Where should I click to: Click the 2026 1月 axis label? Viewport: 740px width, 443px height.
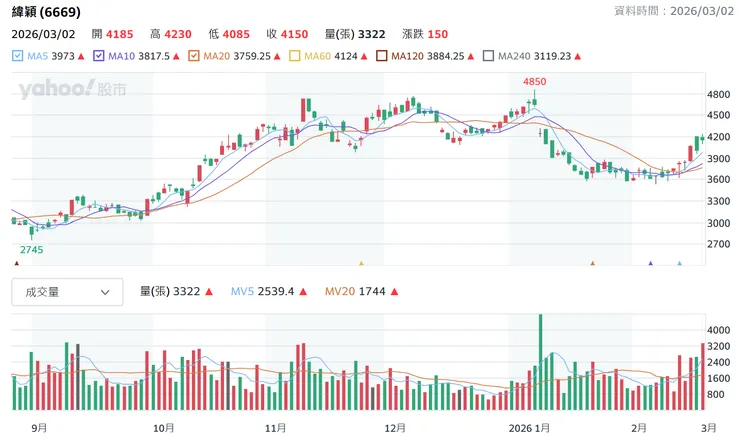[529, 428]
